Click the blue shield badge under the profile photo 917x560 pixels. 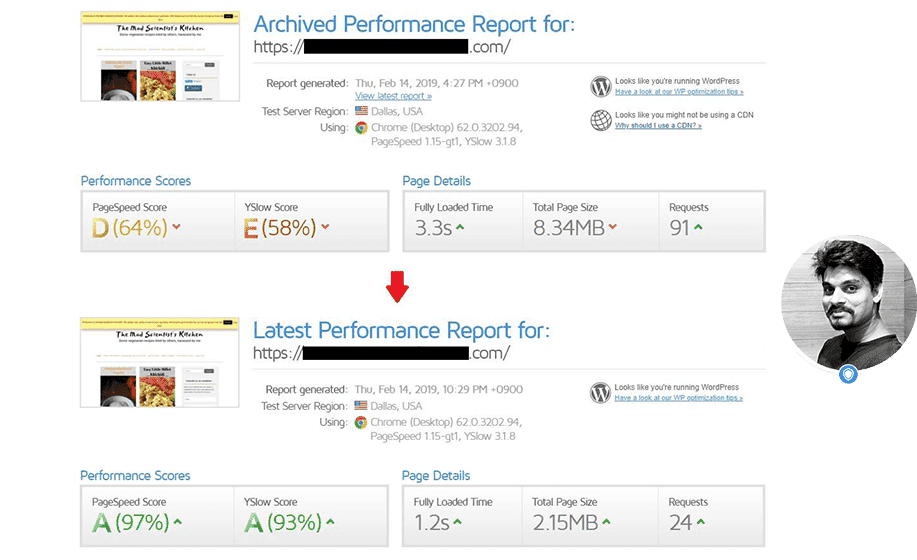(x=848, y=374)
